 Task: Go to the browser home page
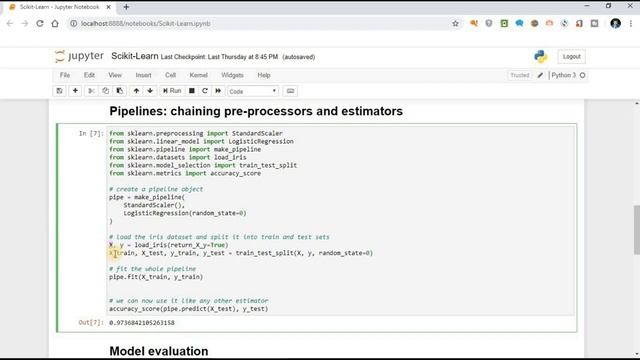pos(55,24)
